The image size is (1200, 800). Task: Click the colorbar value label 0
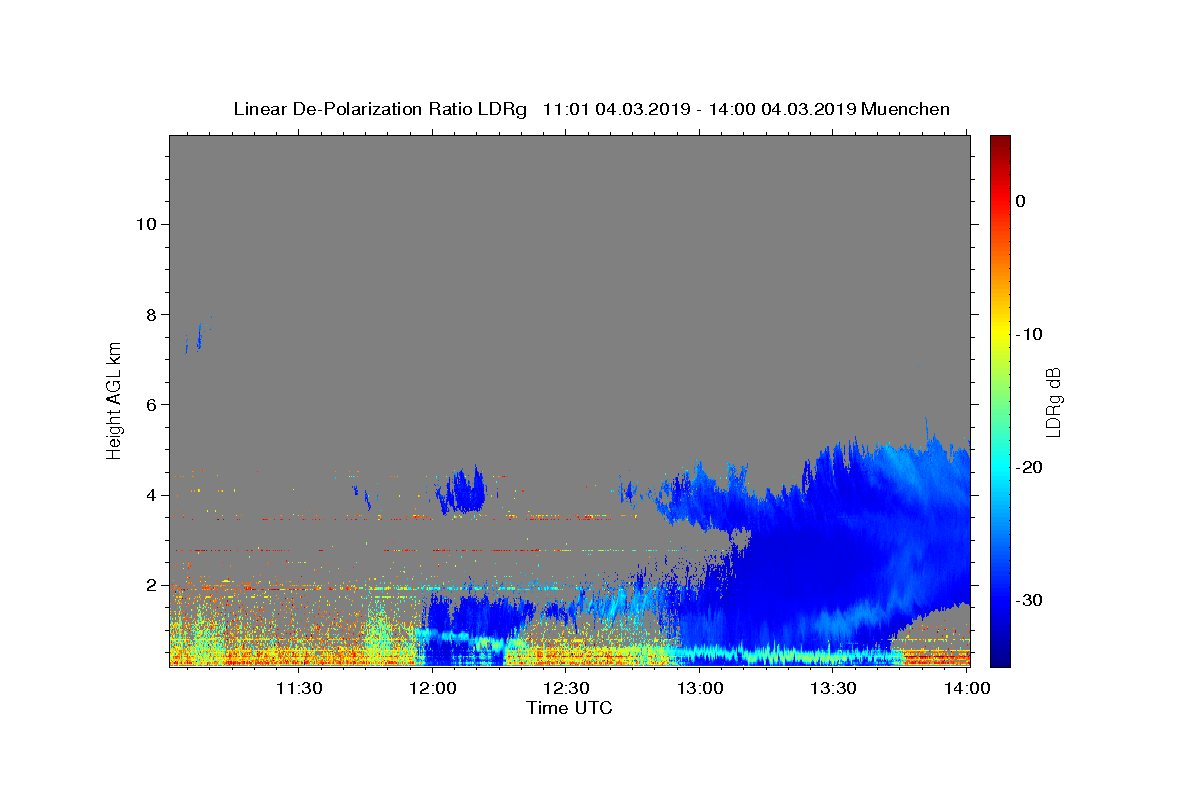pyautogui.click(x=1021, y=201)
